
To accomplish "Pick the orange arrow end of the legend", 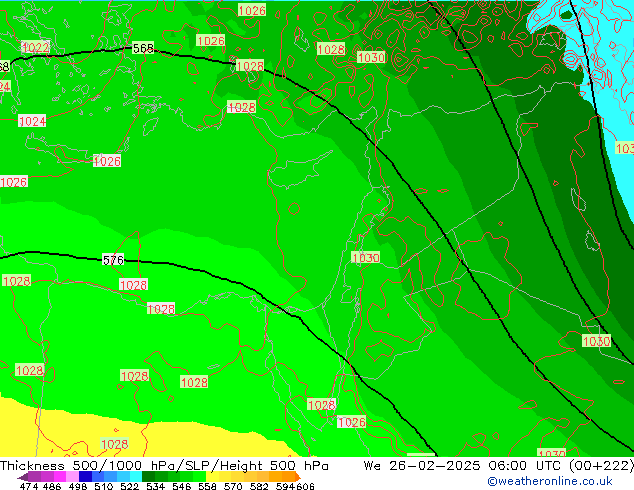I will pyautogui.click(x=298, y=477).
